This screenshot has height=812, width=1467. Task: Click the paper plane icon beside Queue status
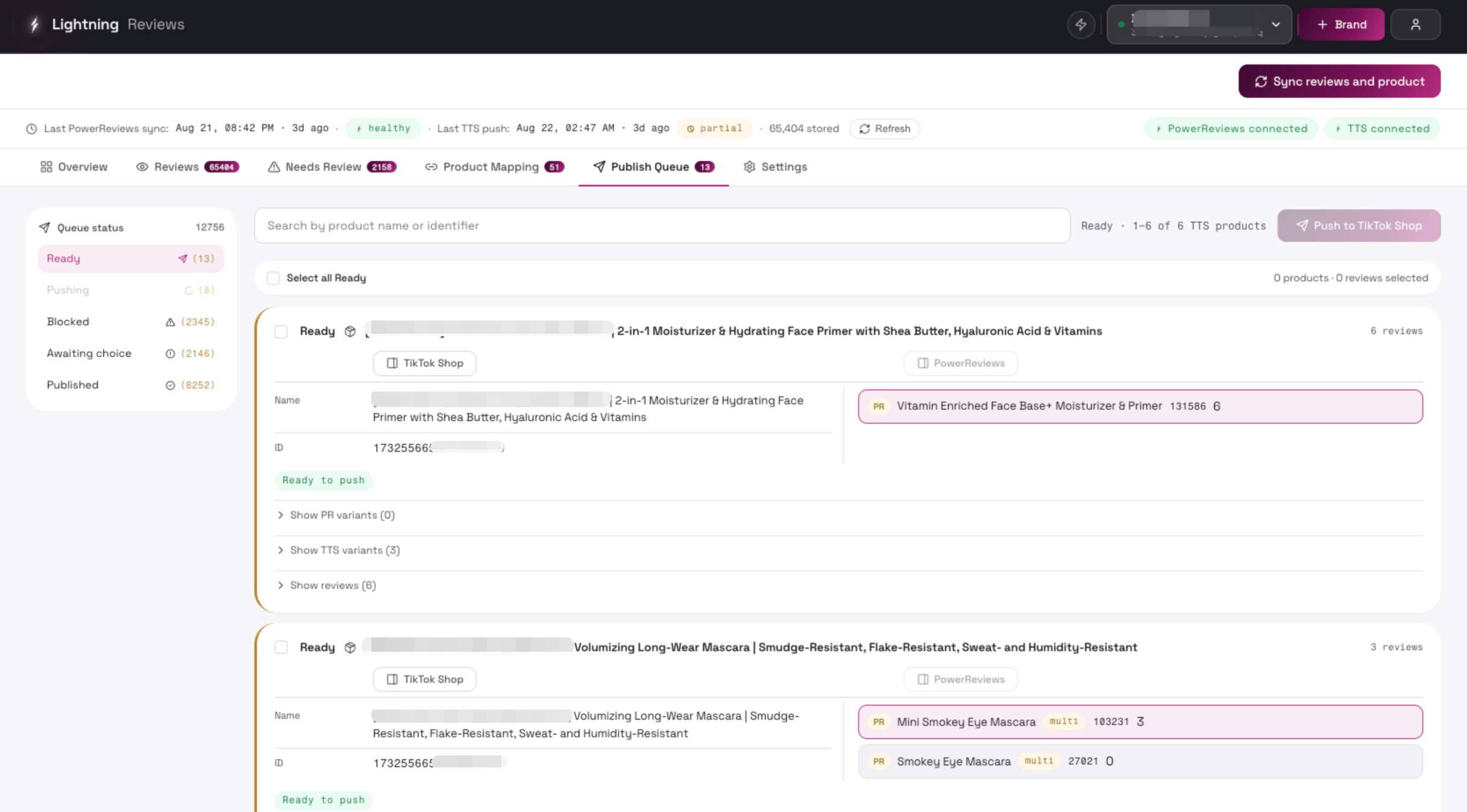[45, 228]
